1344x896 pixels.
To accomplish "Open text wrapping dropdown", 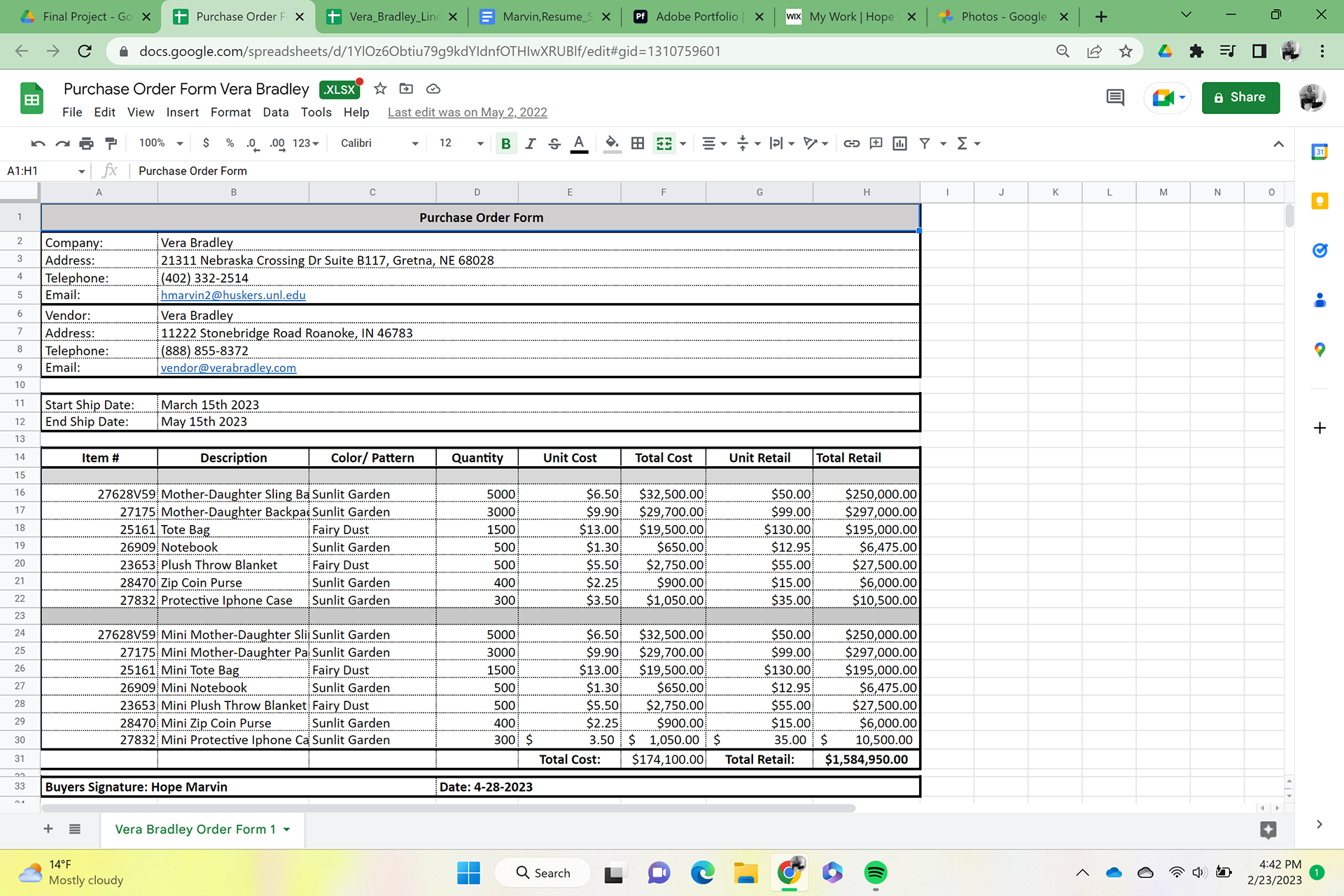I will click(x=782, y=143).
